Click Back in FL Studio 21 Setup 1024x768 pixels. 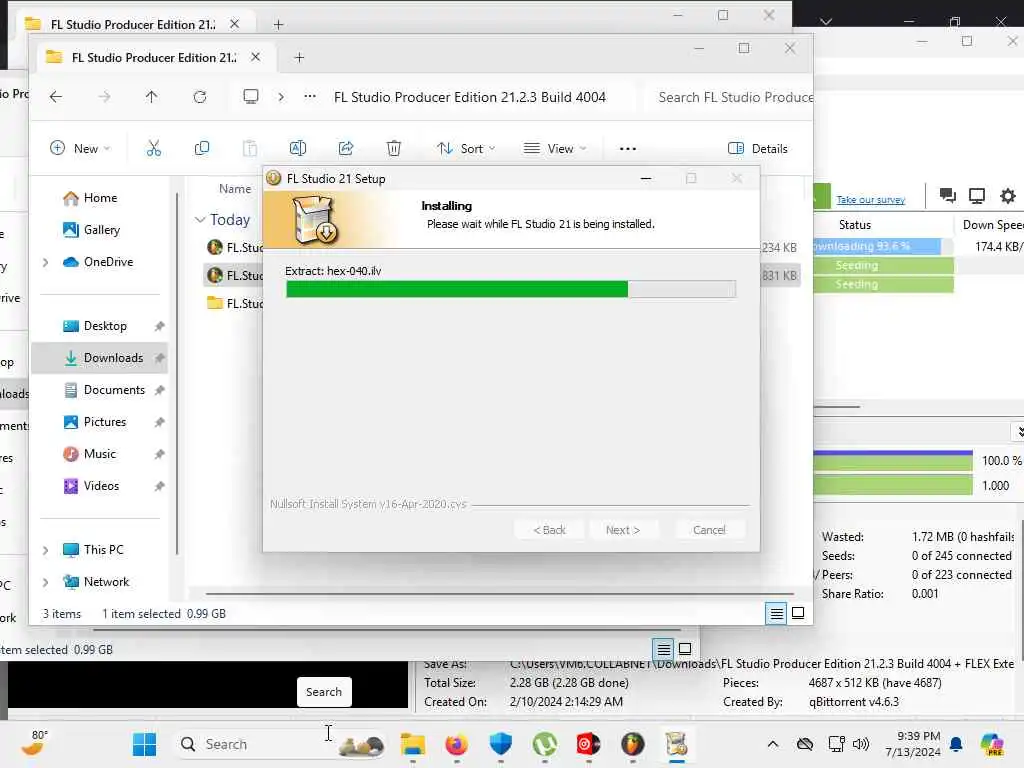pos(549,530)
